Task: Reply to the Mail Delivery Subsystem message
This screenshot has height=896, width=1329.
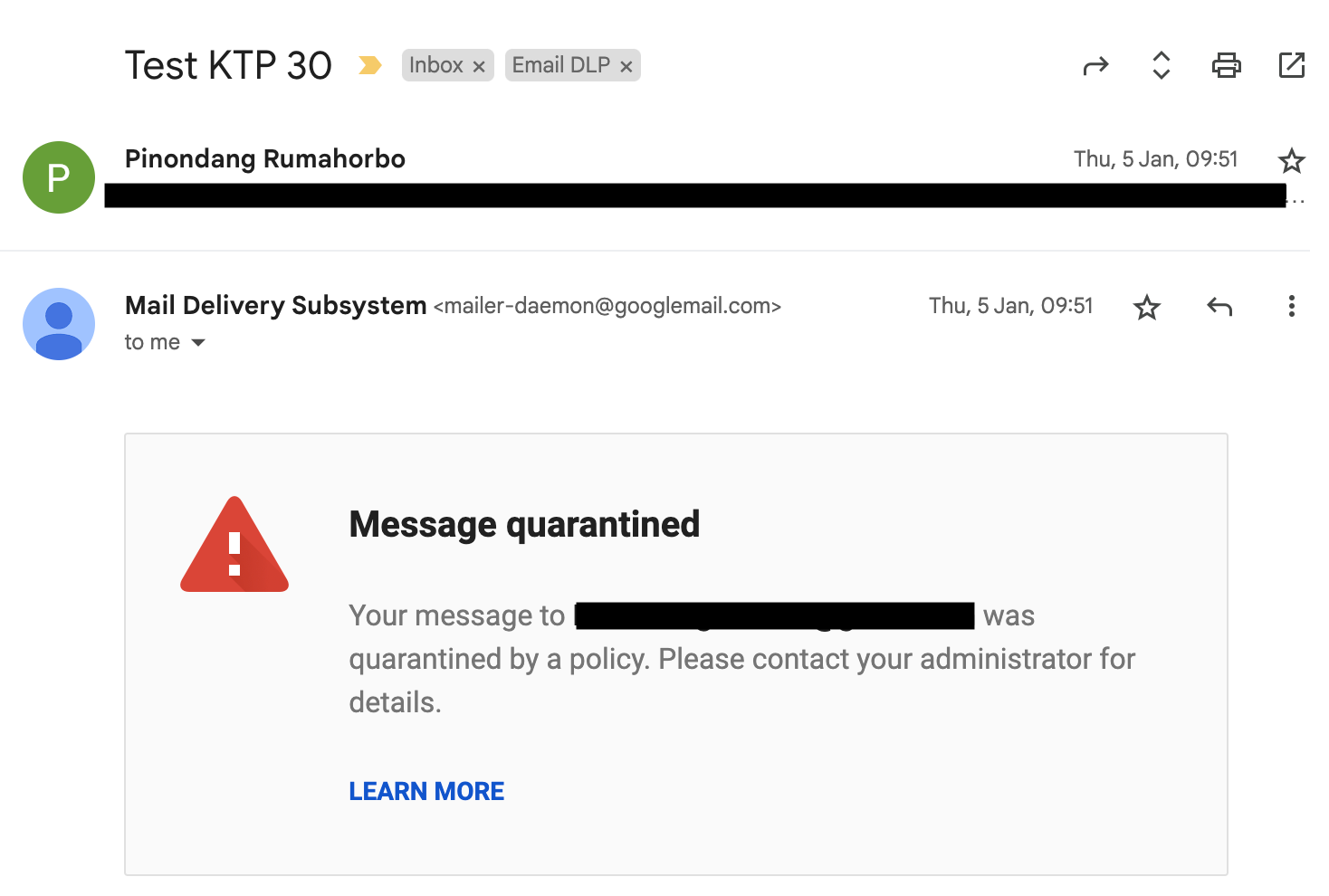Action: (x=1219, y=307)
